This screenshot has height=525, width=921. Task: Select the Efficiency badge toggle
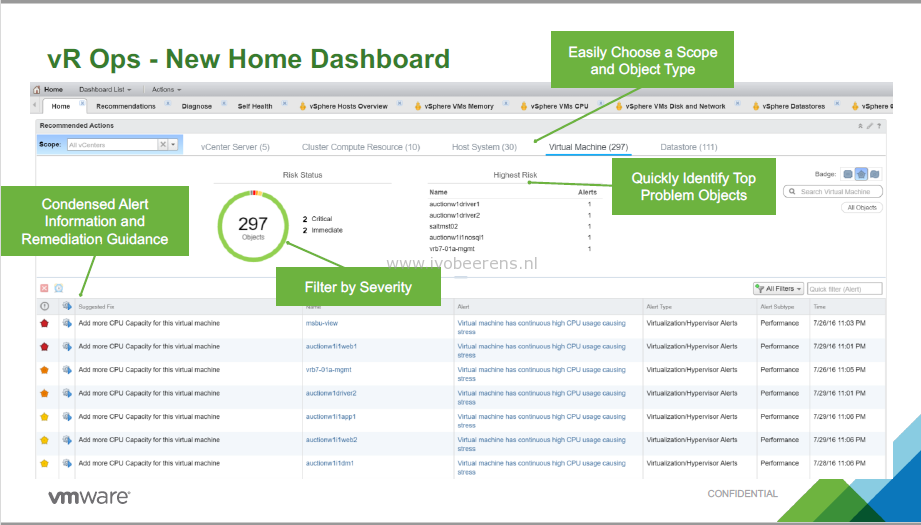[x=875, y=174]
